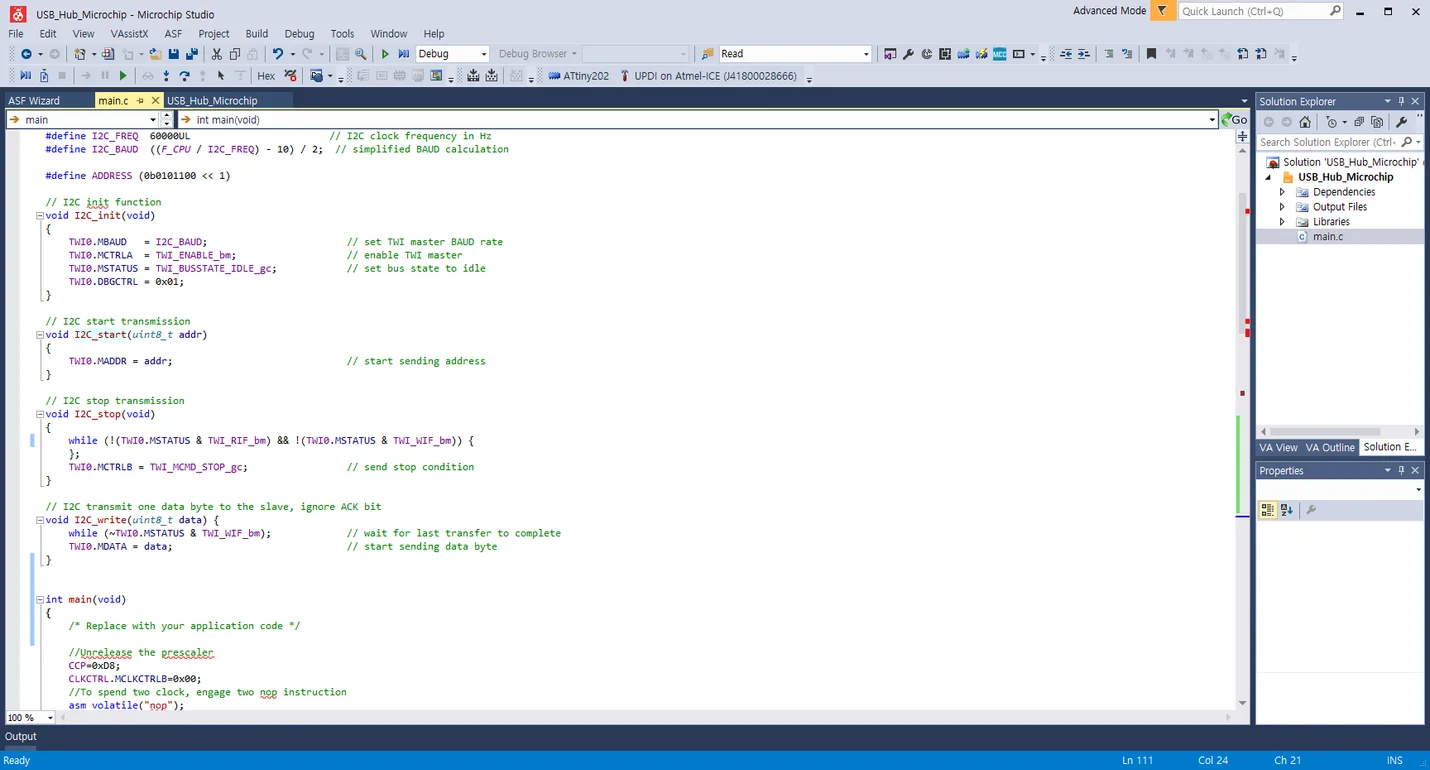Click the orange notifications filter flag icon

1163,11
